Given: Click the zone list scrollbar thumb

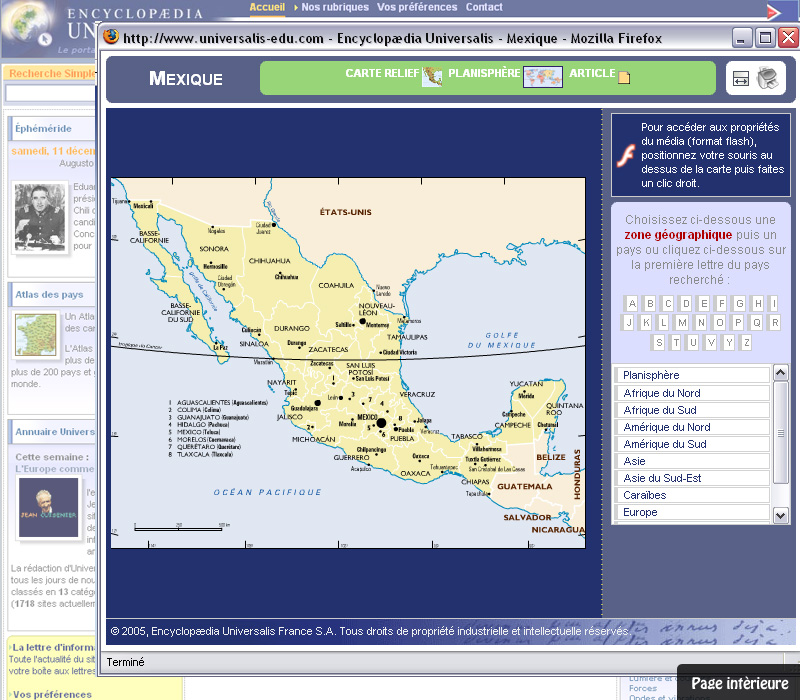Looking at the screenshot, I should (781, 432).
